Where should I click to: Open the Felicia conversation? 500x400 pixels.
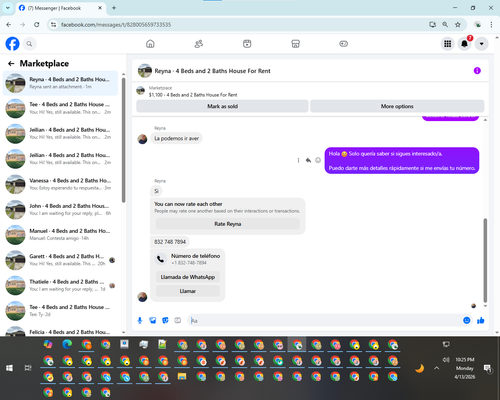[x=60, y=331]
